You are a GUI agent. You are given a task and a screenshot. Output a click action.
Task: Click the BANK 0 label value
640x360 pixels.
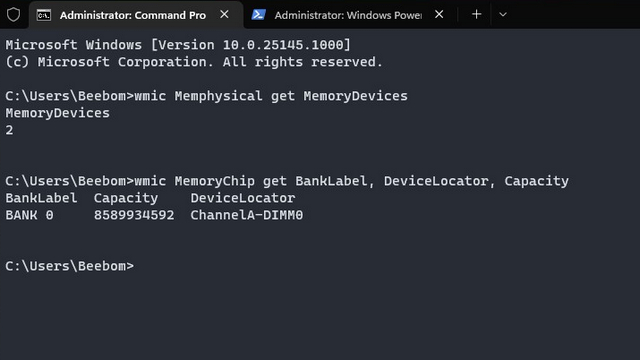point(29,215)
